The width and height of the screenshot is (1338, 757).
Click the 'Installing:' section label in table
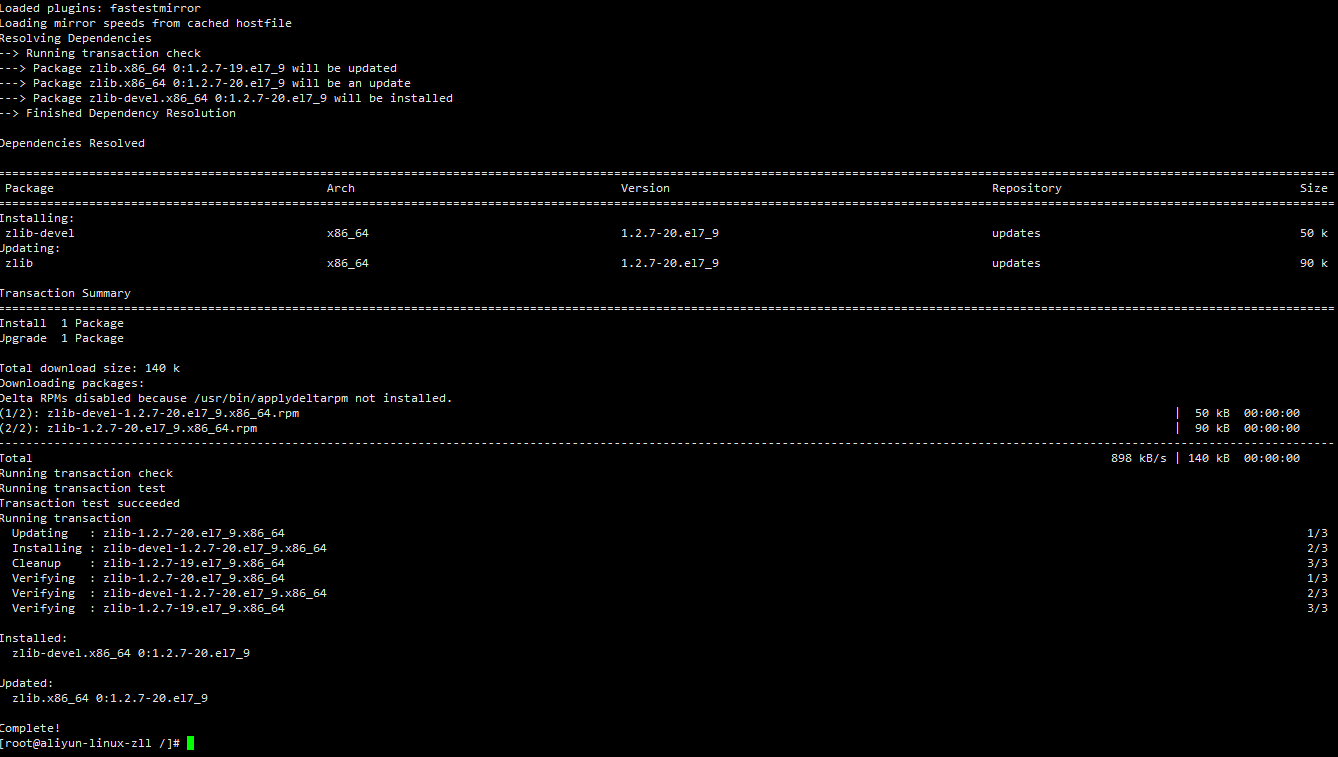37,218
